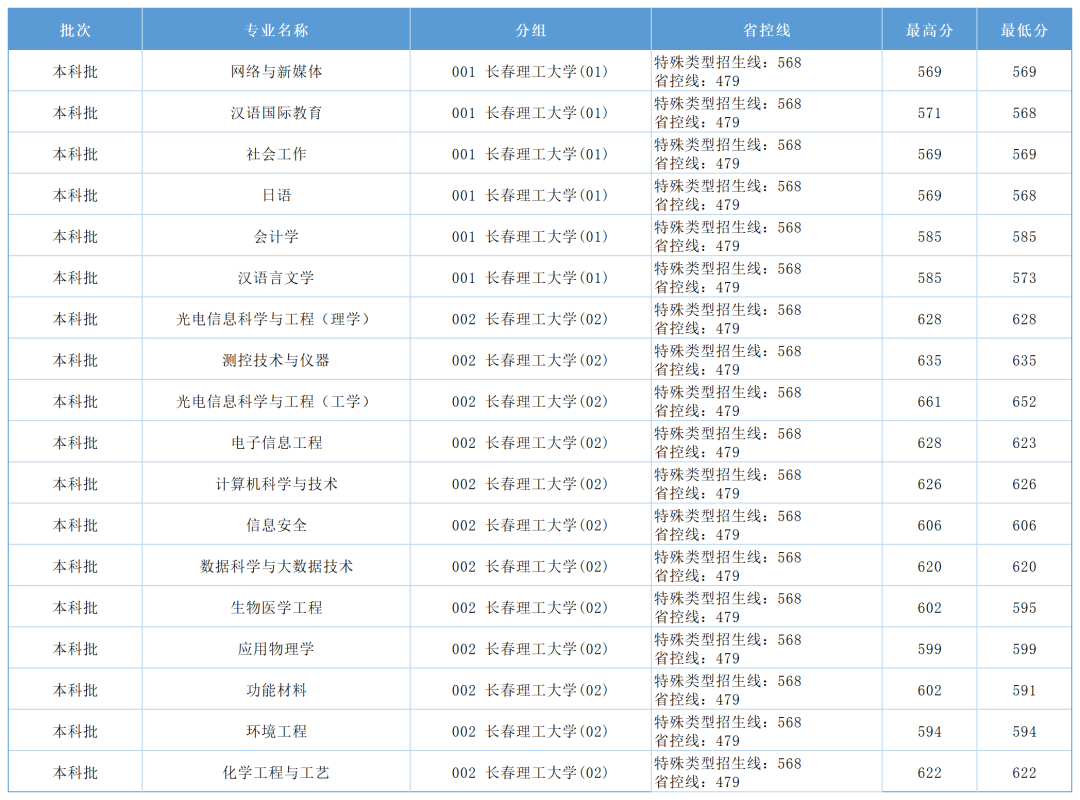Viewport: 1080px width, 800px height.
Task: Select the 测控技术与仪器 major cell
Action: tap(276, 360)
